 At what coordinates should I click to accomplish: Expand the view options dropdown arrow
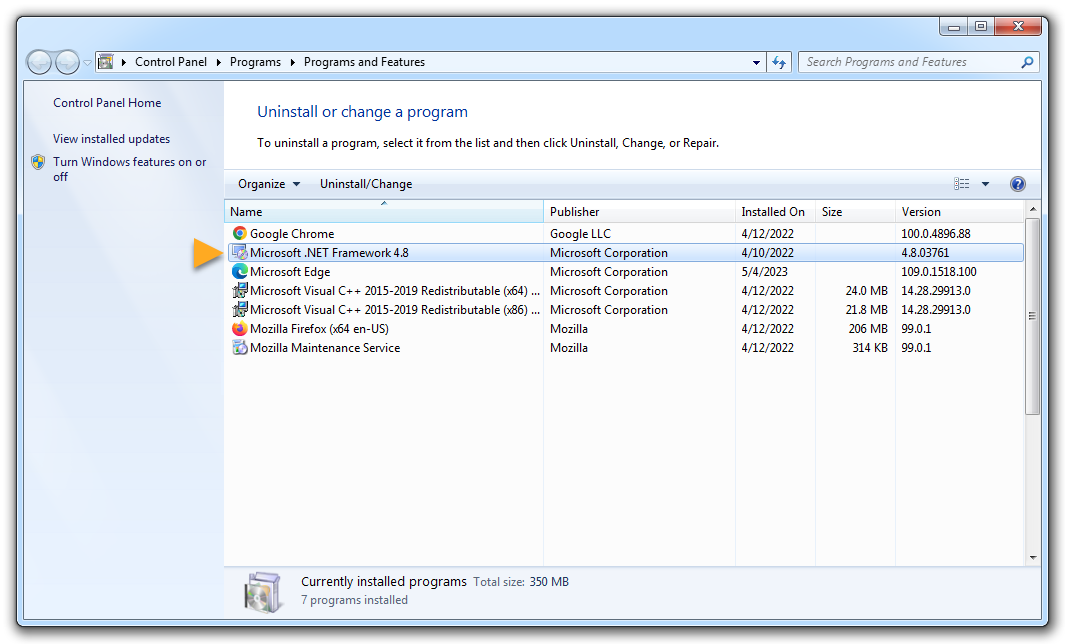tap(985, 184)
